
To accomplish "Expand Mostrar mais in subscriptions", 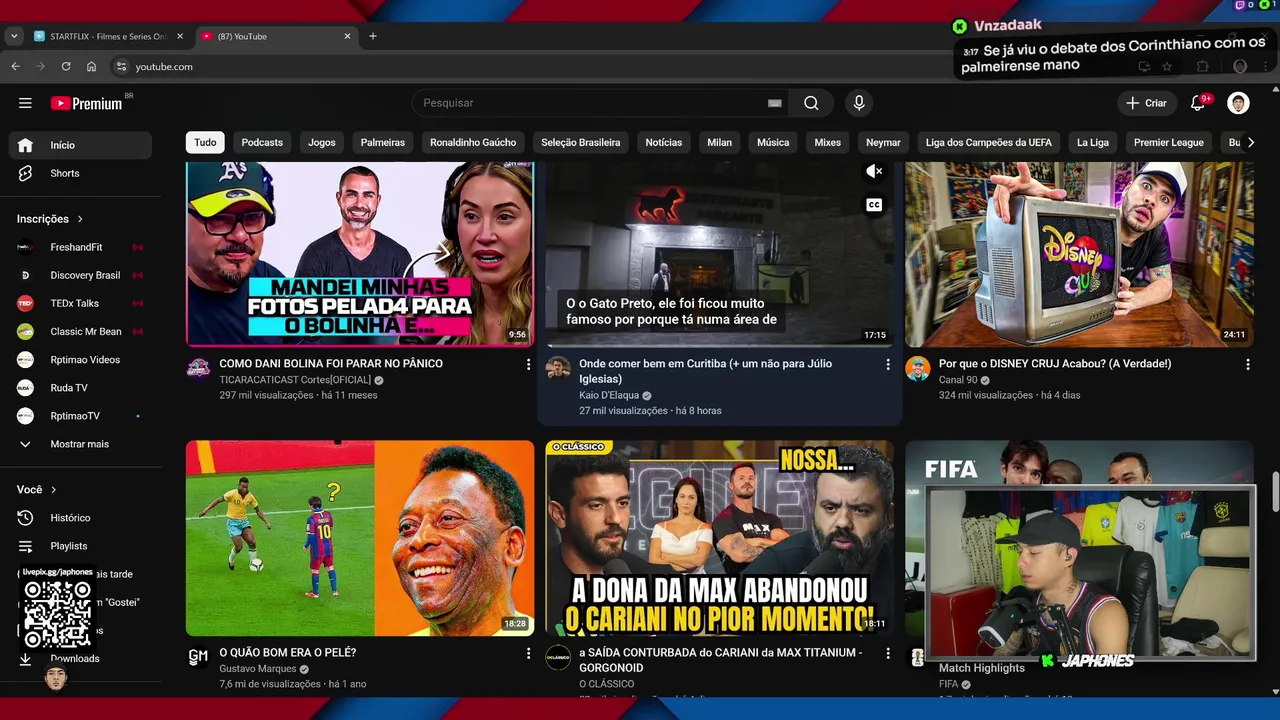I will pos(81,444).
